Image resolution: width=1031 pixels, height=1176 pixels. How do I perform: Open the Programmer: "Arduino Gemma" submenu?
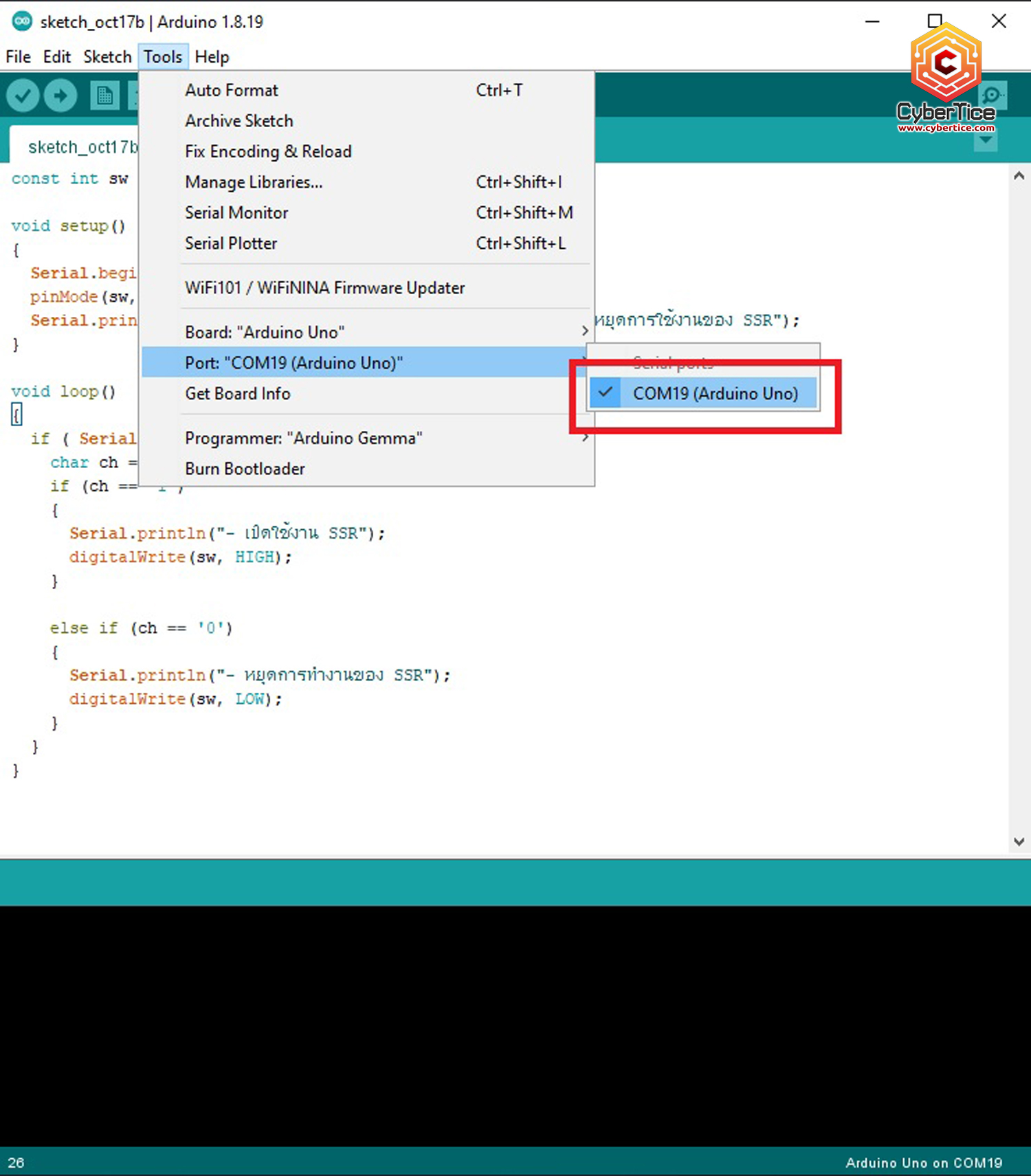click(x=368, y=438)
